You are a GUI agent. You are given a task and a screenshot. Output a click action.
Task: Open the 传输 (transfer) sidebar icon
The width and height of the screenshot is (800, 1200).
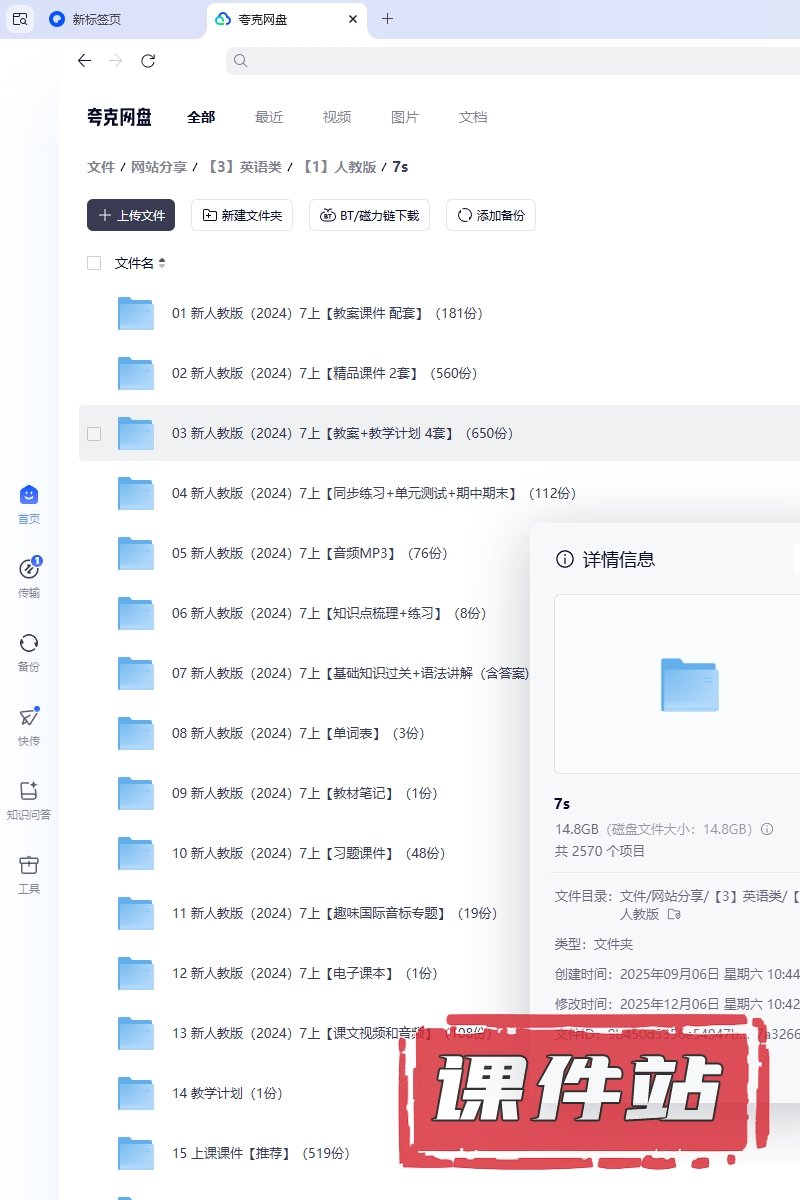tap(29, 570)
